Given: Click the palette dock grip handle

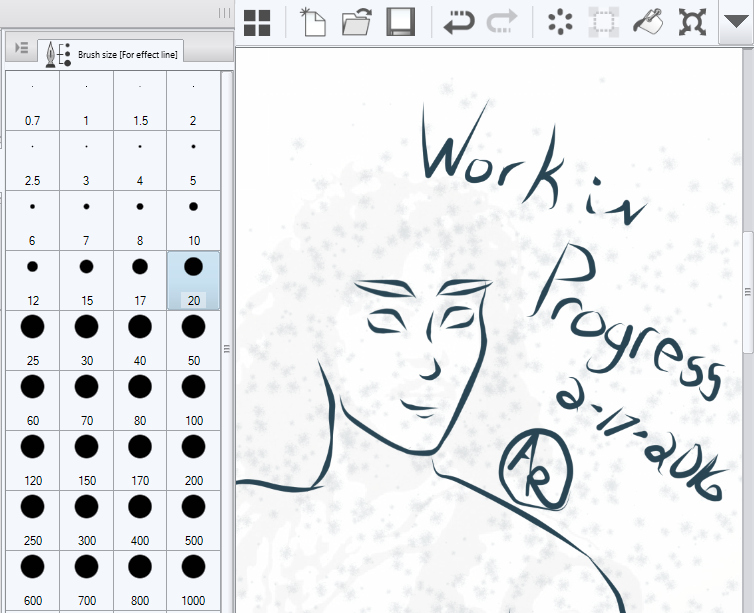Looking at the screenshot, I should coord(224,13).
